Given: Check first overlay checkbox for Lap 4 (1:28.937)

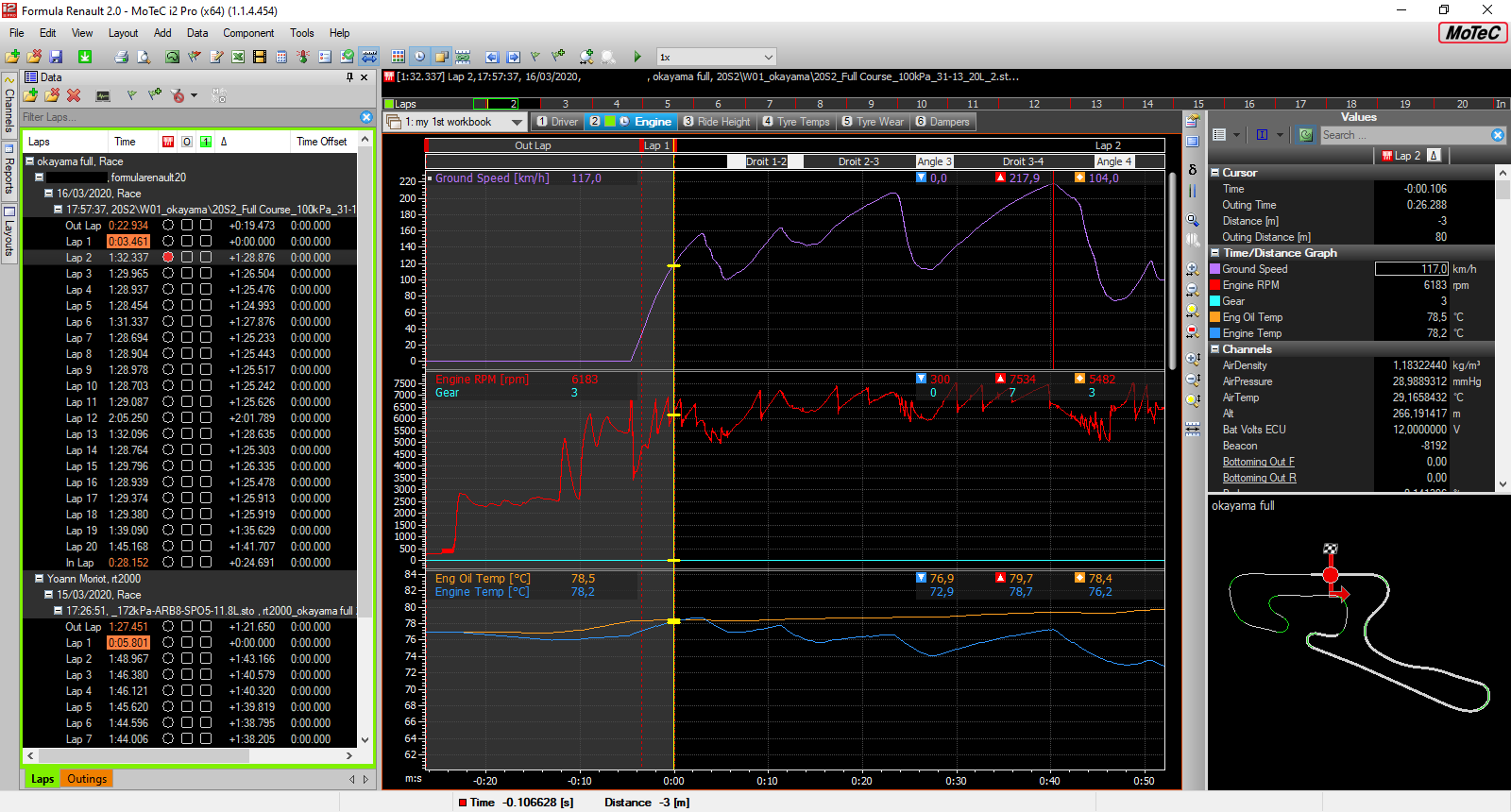Looking at the screenshot, I should point(187,289).
